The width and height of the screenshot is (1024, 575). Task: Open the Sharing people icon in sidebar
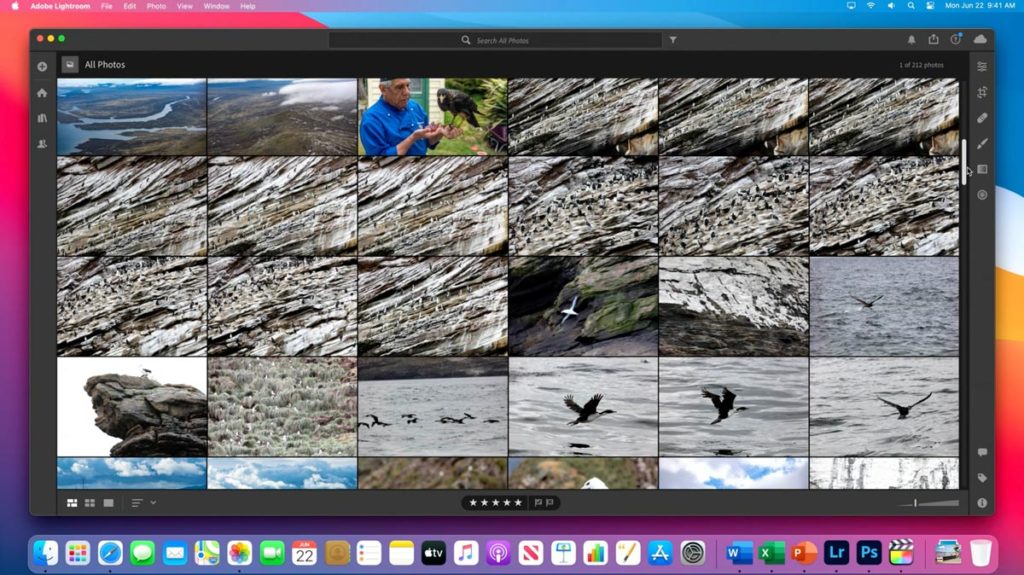coord(42,144)
